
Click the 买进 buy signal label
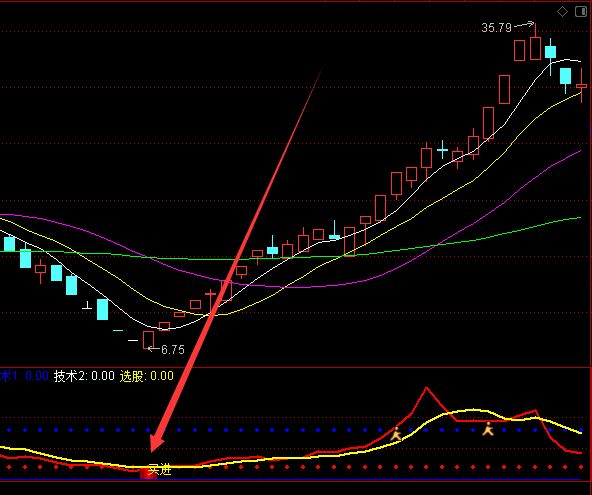point(160,469)
